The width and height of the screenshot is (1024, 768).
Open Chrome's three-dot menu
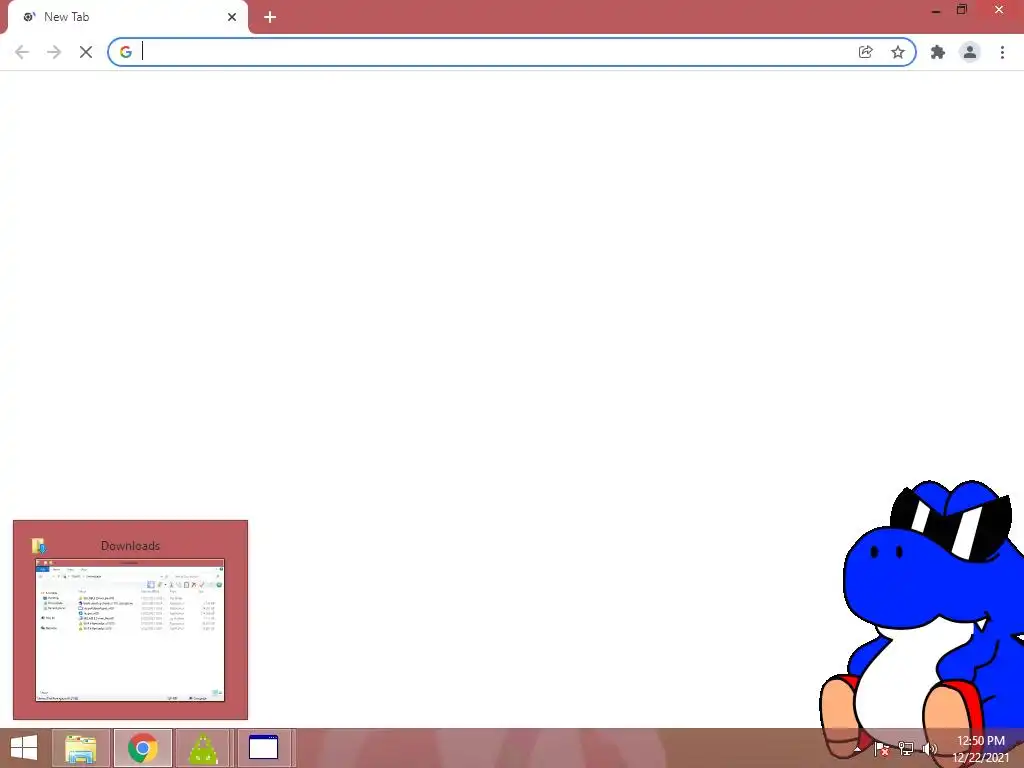1002,52
